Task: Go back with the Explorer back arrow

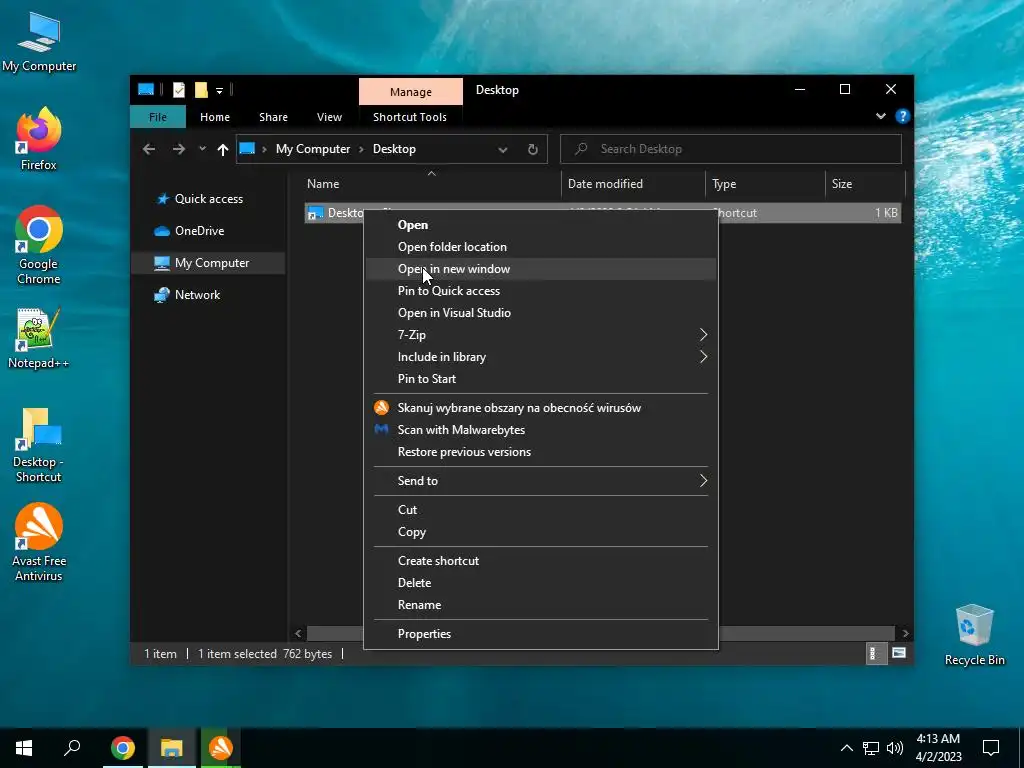Action: point(150,149)
